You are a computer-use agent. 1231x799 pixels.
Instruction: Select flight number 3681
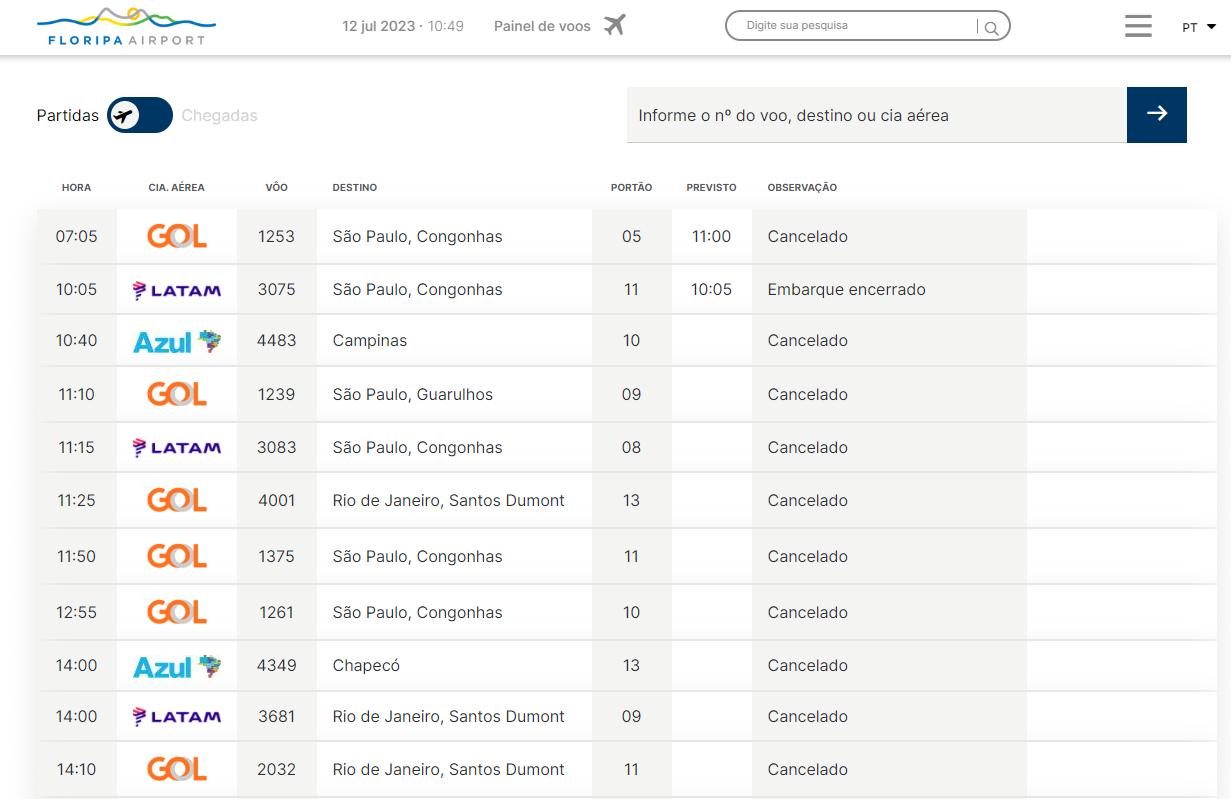coord(276,717)
